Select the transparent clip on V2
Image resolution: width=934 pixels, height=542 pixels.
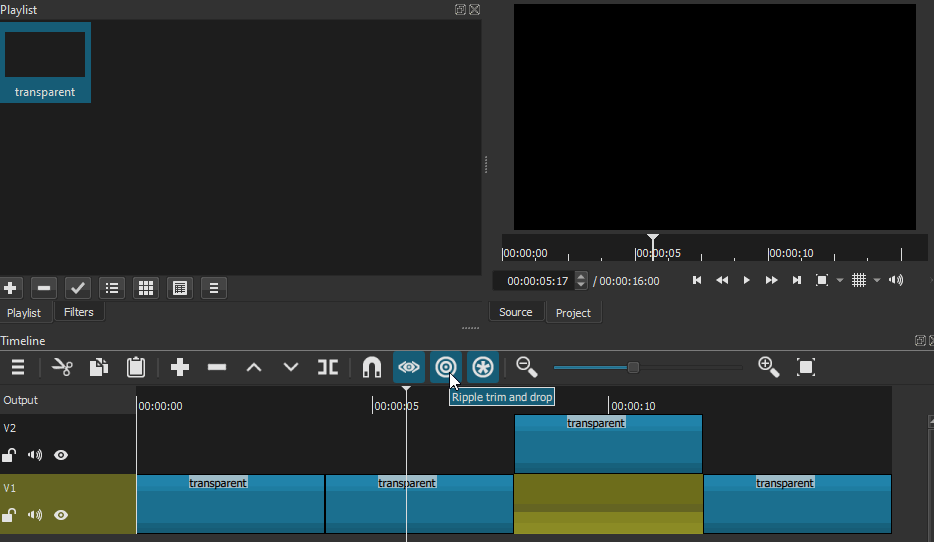click(x=608, y=444)
